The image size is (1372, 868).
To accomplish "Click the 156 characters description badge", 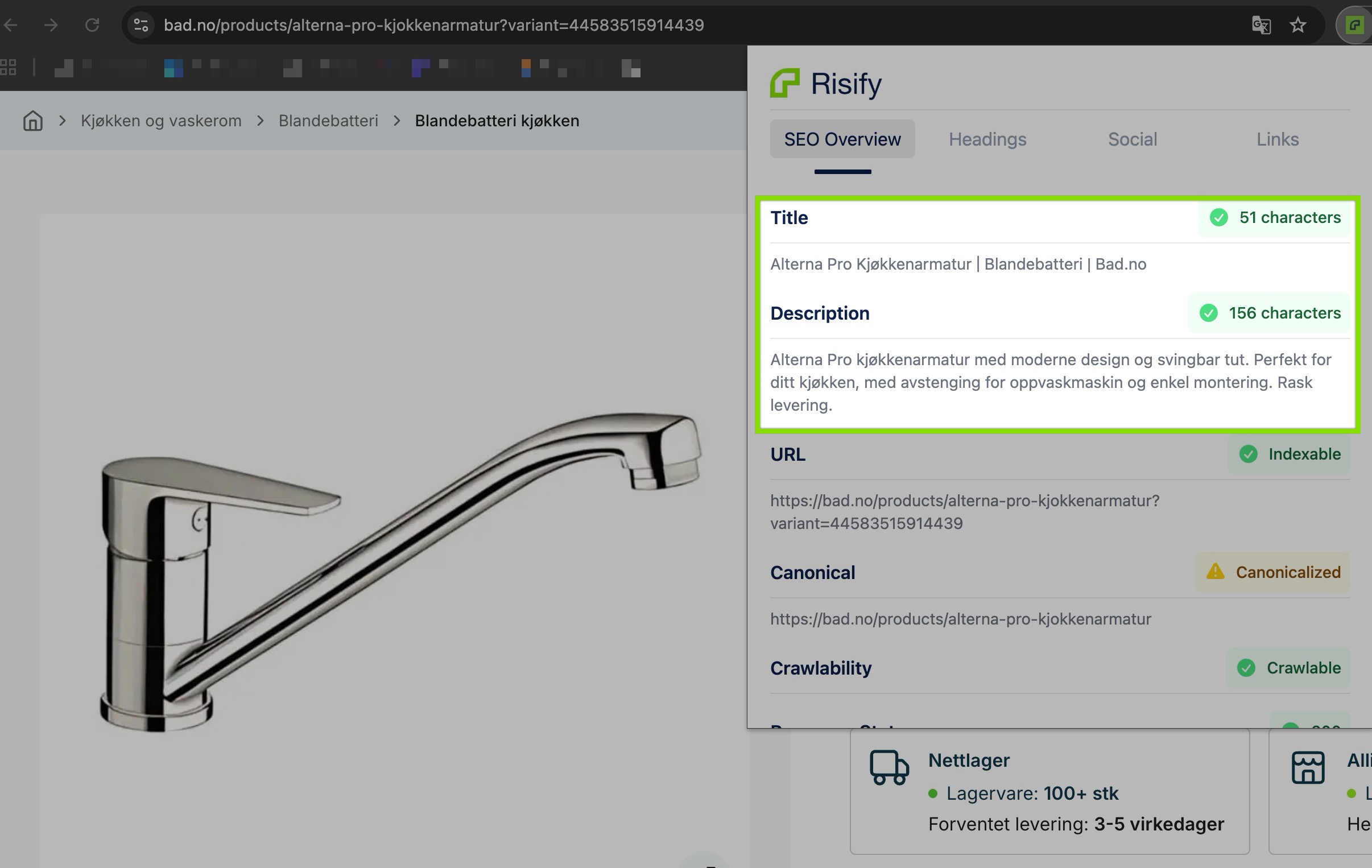I will coord(1270,313).
